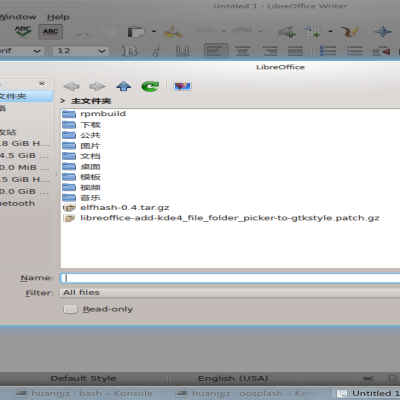
Task: Select the 公共 folder
Action: [81, 135]
